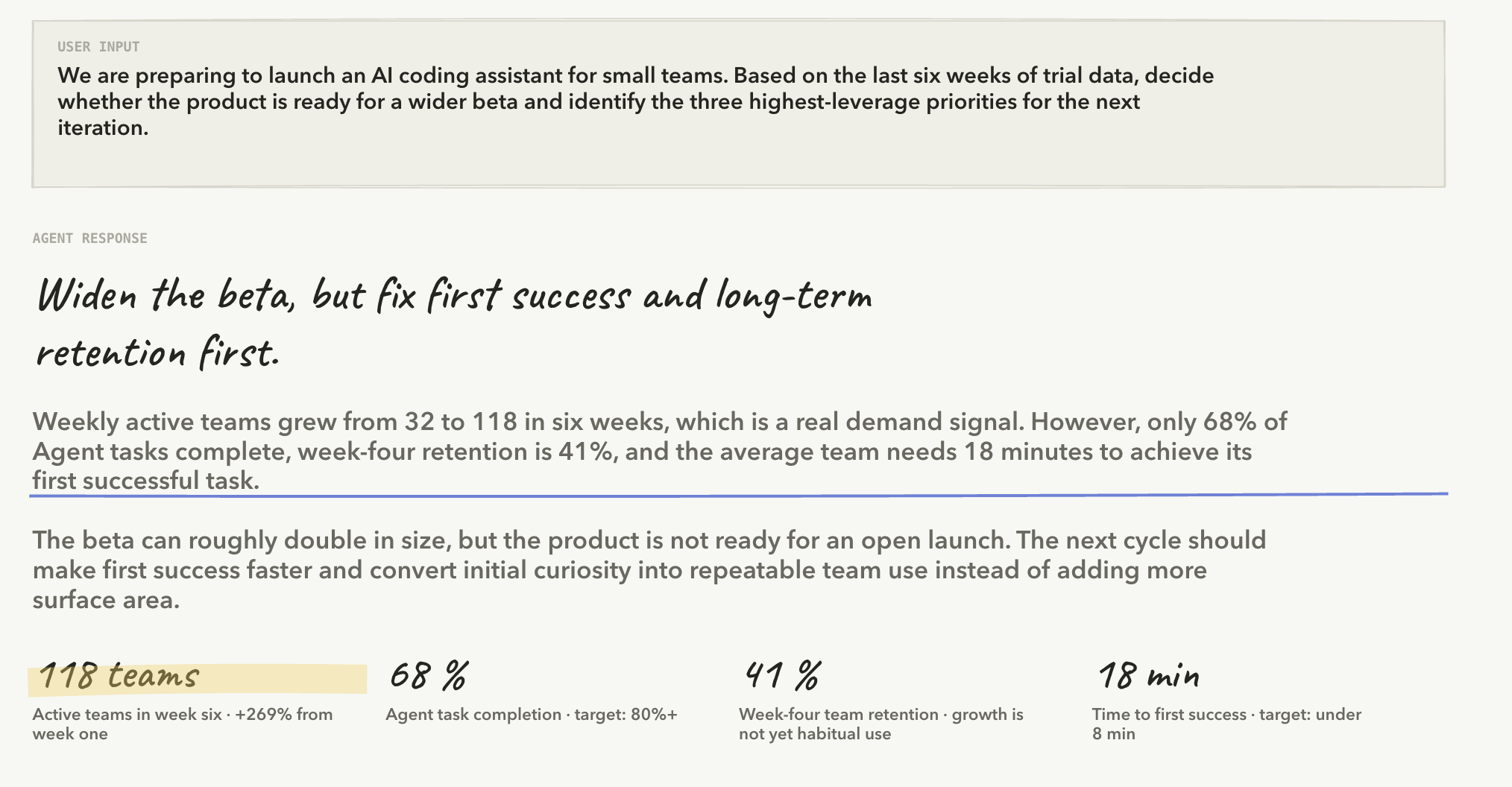Image resolution: width=1512 pixels, height=787 pixels.
Task: Click the 'Active teams in week six' caption
Action: coord(183,724)
